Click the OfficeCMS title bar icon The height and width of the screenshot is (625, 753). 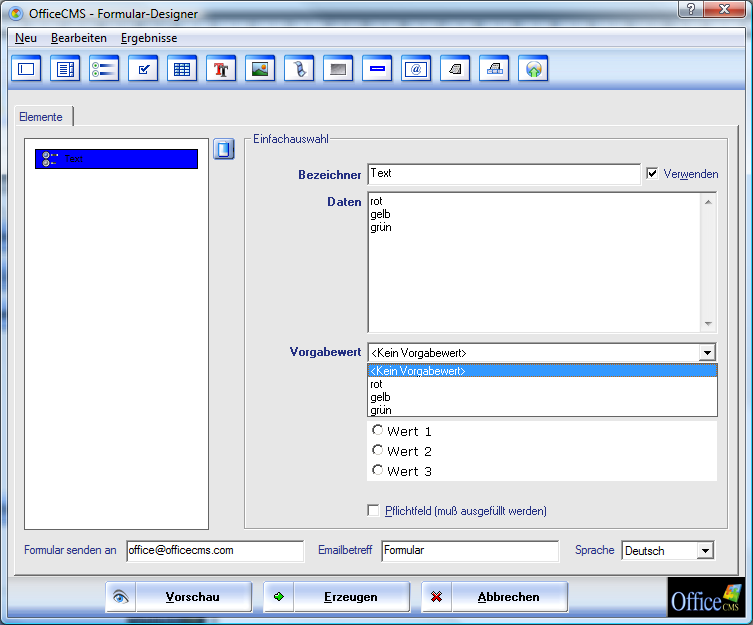click(16, 13)
